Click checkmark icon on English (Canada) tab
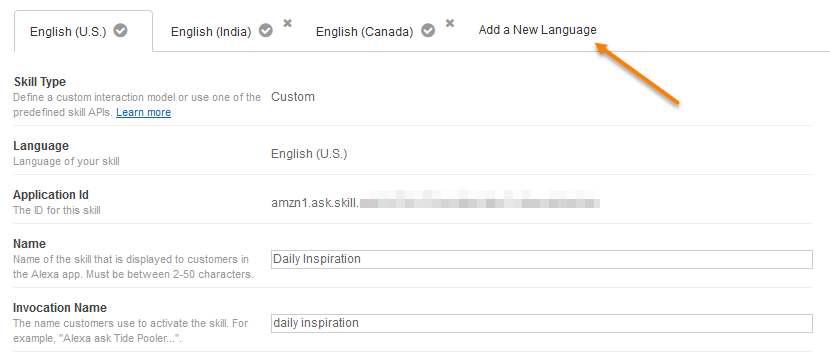This screenshot has height=362, width=830. point(428,31)
